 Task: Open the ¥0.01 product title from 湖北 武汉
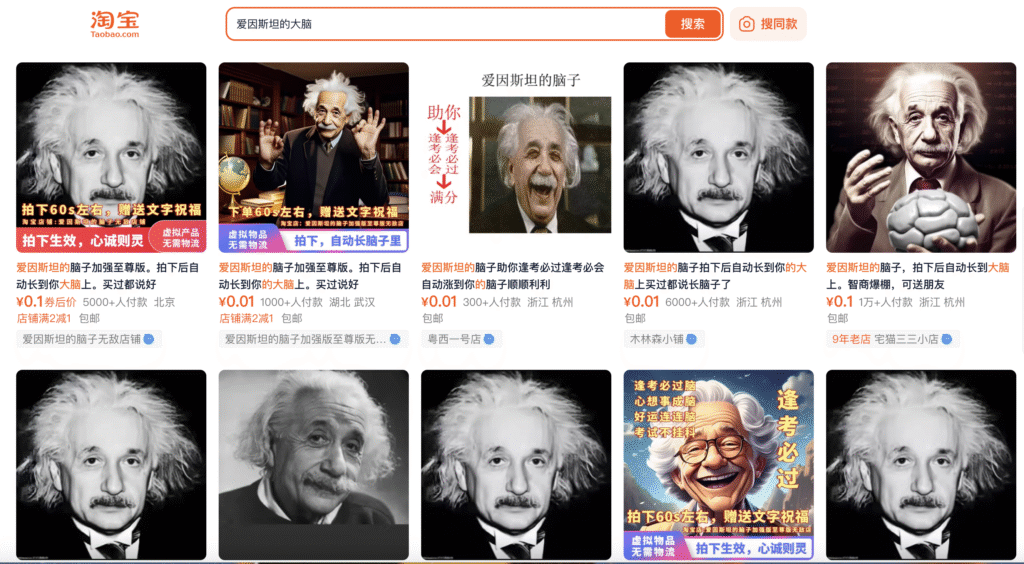tap(312, 275)
